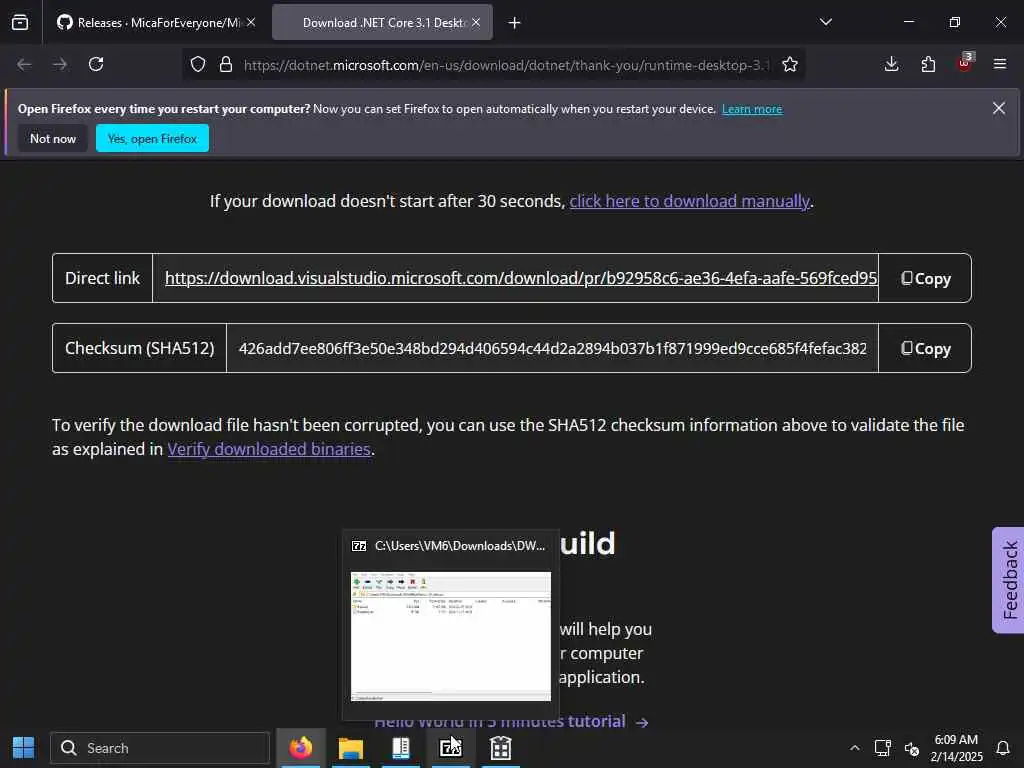Open the book-shaped taskbar app
The width and height of the screenshot is (1024, 768).
click(400, 748)
